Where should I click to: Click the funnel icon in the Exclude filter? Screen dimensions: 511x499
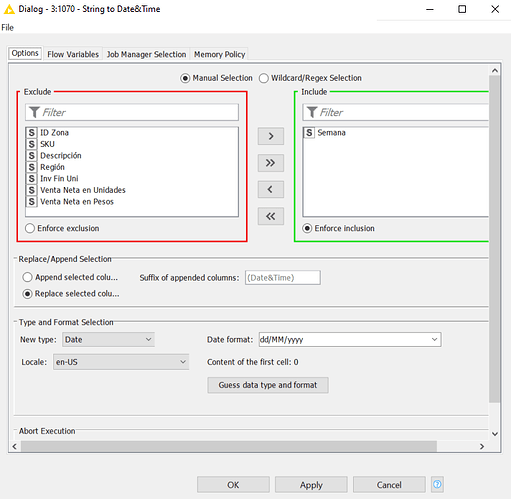coord(34,112)
